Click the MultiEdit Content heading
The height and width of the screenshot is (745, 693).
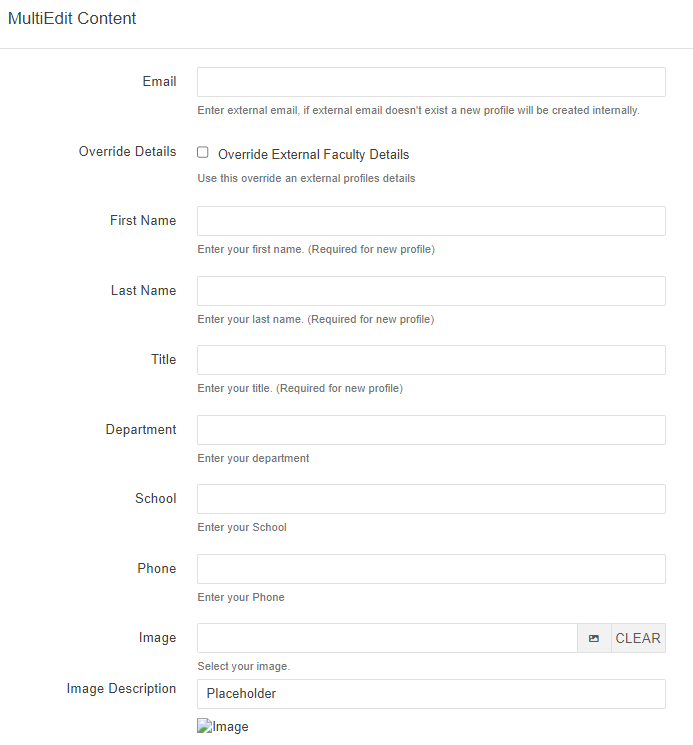(72, 18)
